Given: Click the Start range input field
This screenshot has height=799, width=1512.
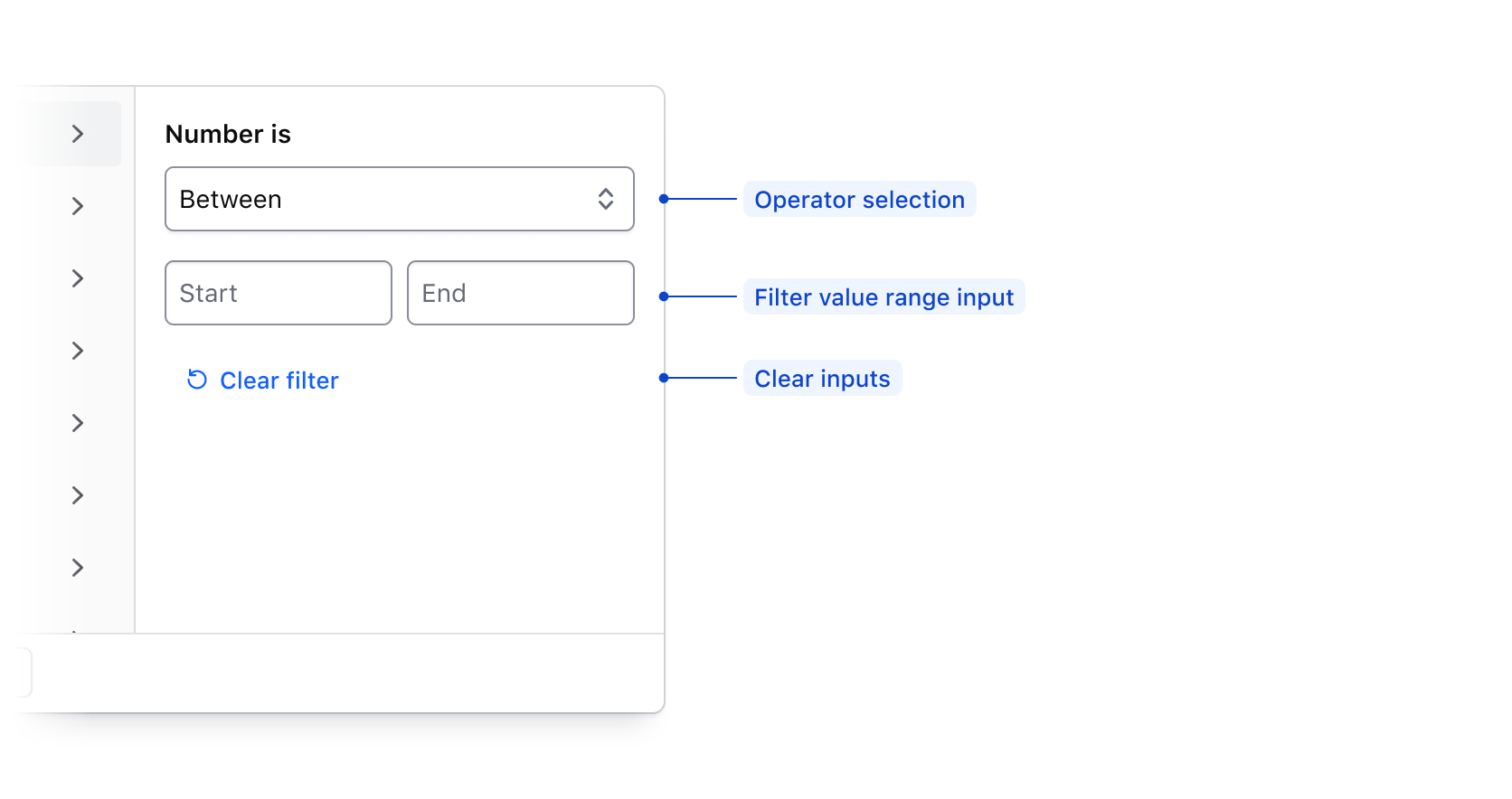Looking at the screenshot, I should (279, 293).
